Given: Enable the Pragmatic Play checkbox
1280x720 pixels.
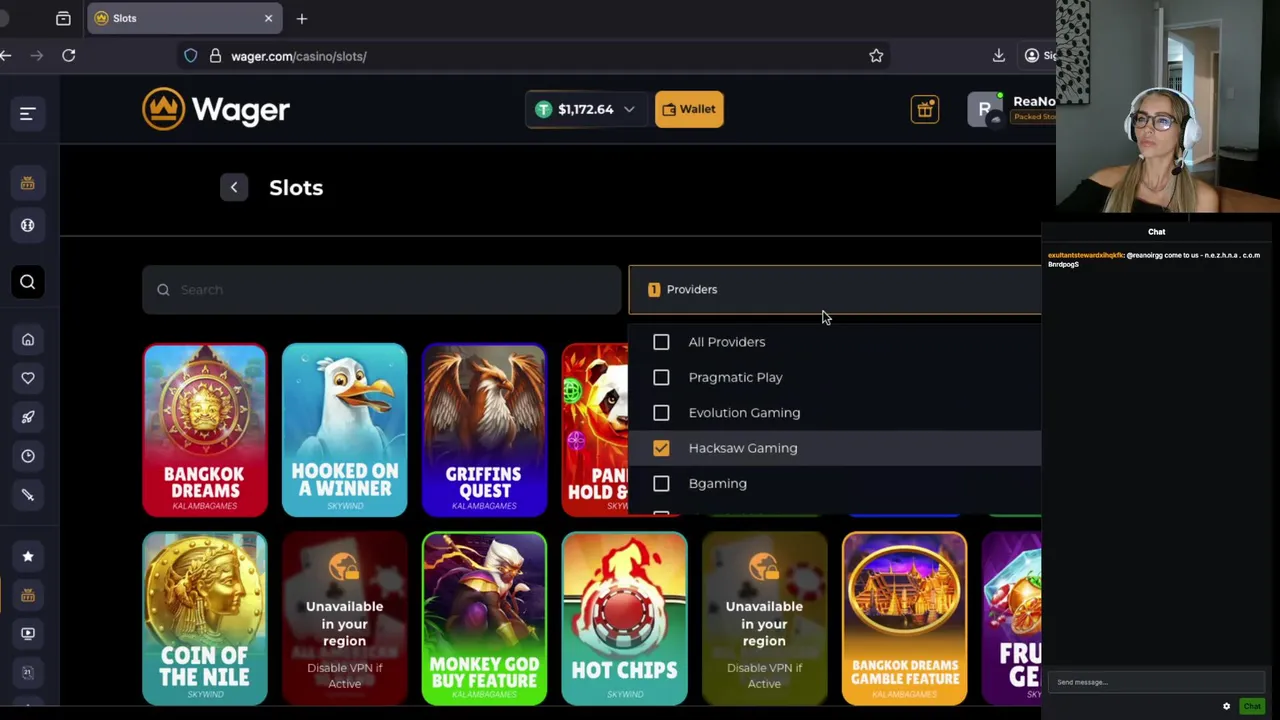Looking at the screenshot, I should click(x=661, y=377).
